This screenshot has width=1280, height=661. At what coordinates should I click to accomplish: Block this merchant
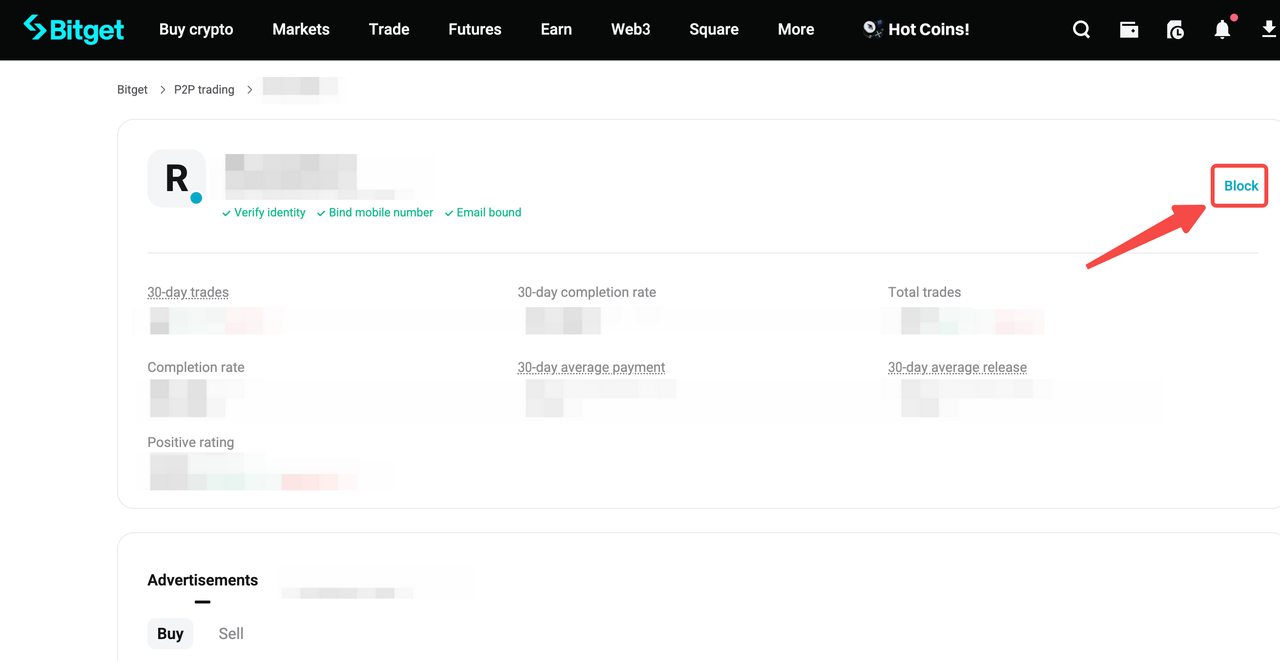pyautogui.click(x=1241, y=186)
